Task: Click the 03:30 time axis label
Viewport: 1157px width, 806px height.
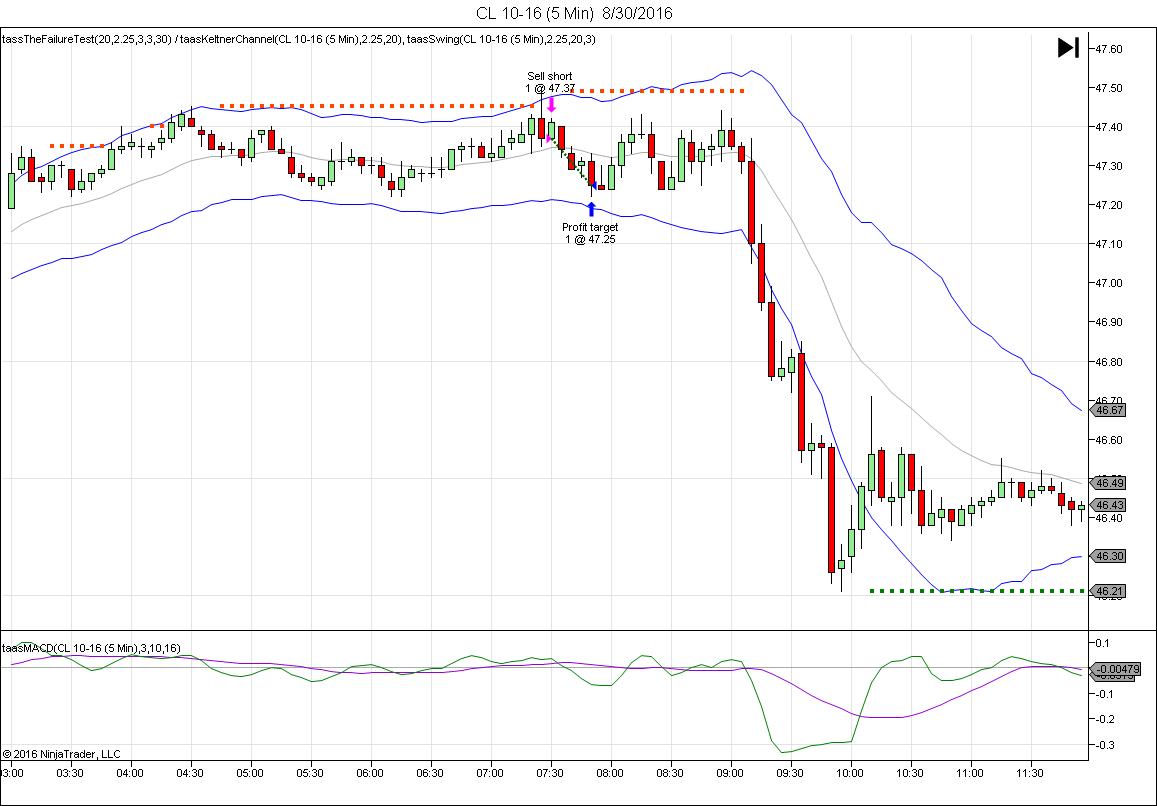Action: (x=69, y=773)
